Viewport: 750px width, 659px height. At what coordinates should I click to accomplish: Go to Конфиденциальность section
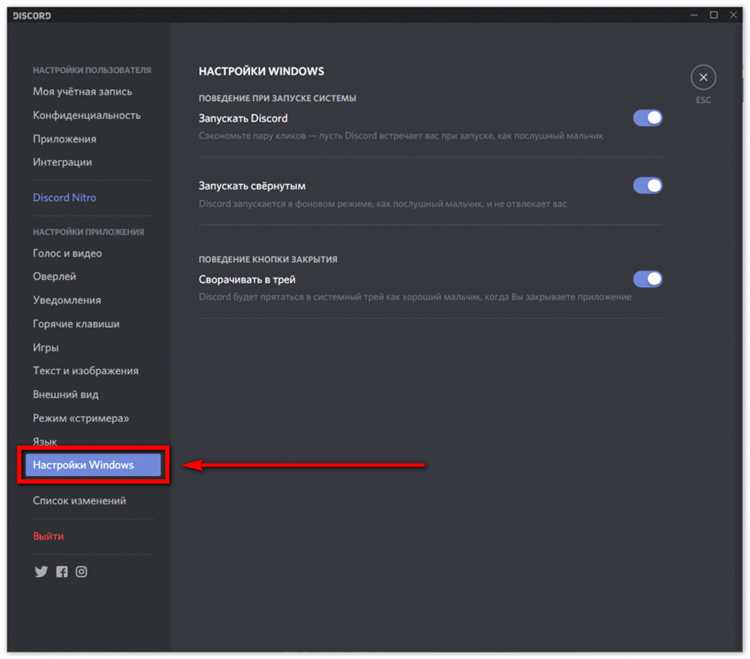[87, 115]
